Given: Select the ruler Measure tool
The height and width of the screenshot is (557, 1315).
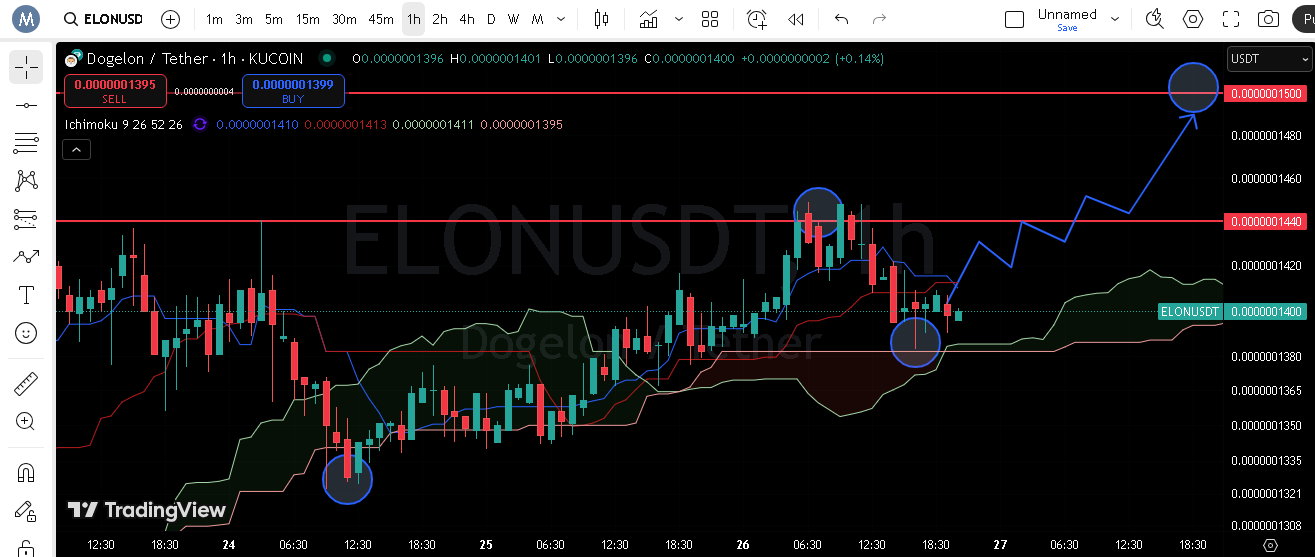Looking at the screenshot, I should pyautogui.click(x=26, y=384).
